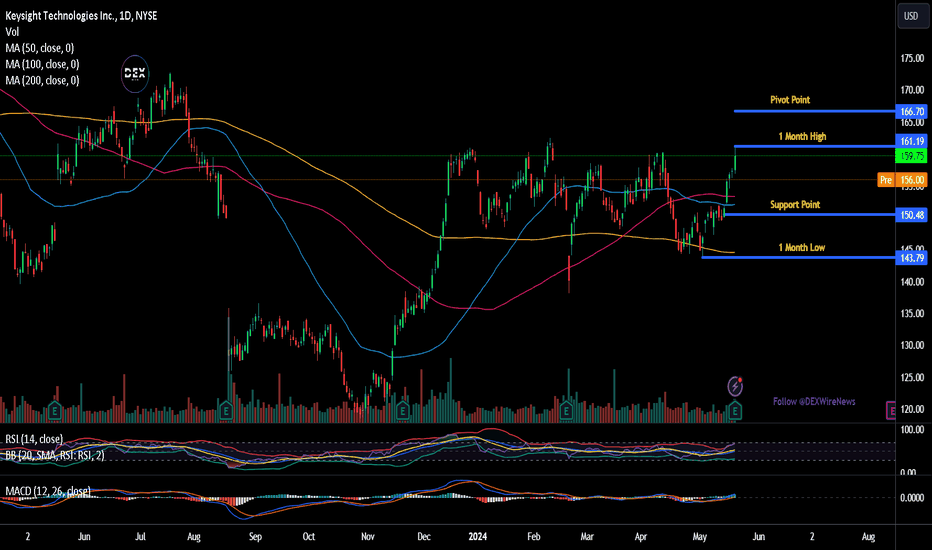
Task: Click the earnings marker in May 2024
Action: [x=735, y=410]
